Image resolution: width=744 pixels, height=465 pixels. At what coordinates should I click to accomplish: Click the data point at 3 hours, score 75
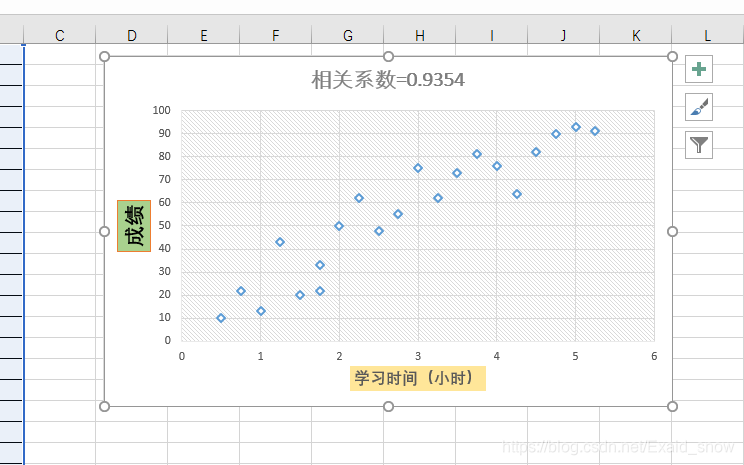pos(418,168)
